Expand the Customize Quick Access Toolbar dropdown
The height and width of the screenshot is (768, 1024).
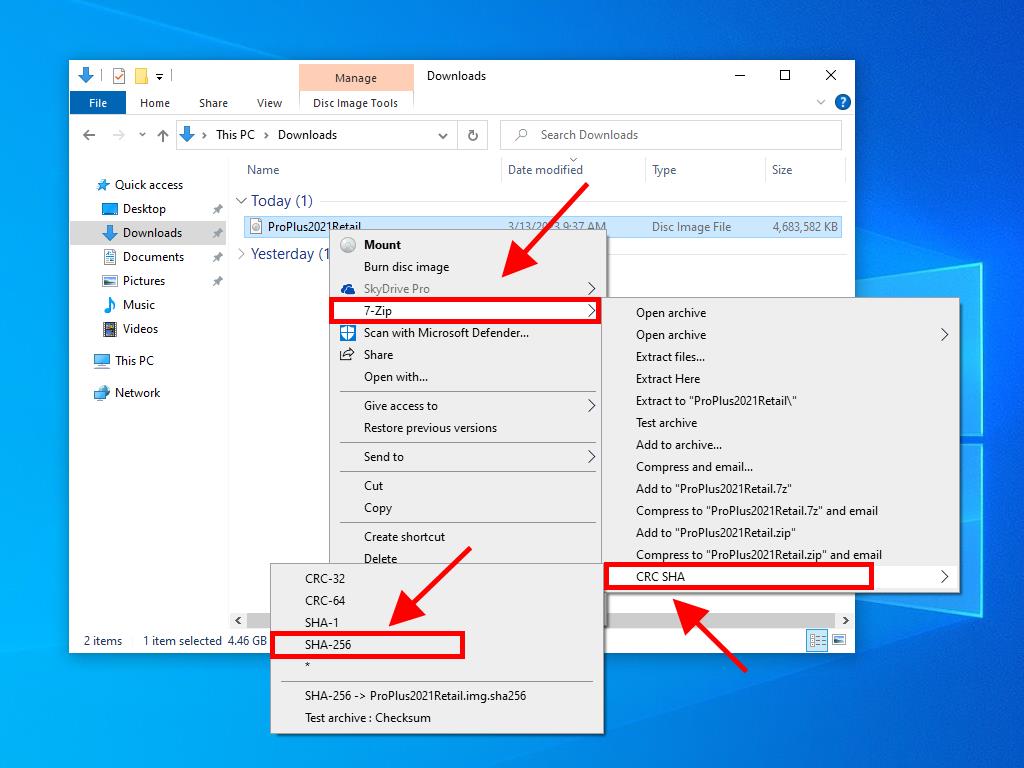coord(160,76)
